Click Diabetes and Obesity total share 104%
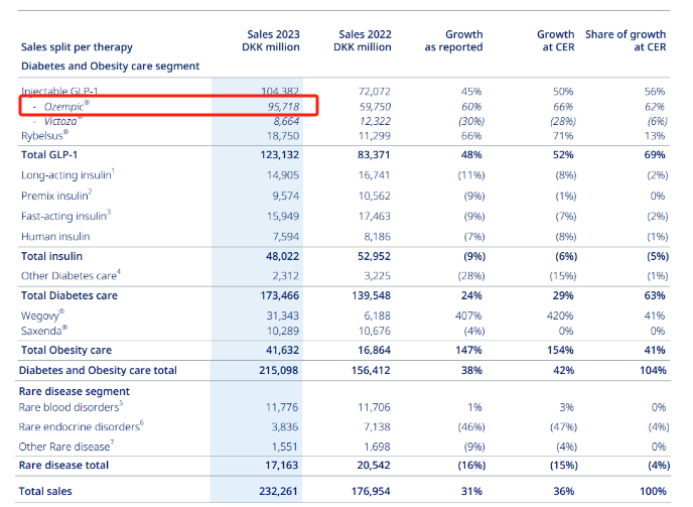693x507 pixels. coord(653,370)
